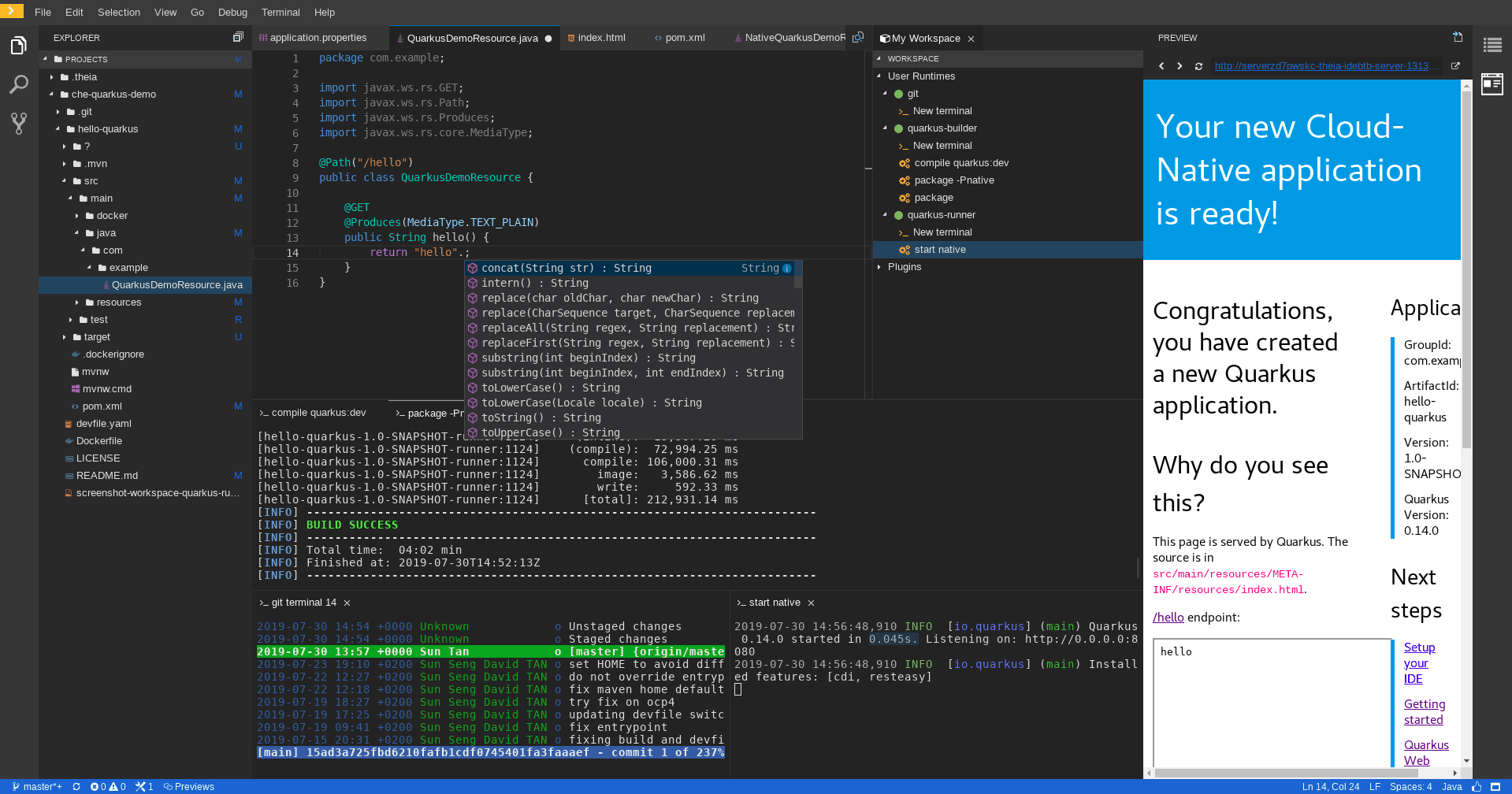Reload the preview page
Screen dimensions: 1512x794
pyautogui.click(x=1198, y=66)
